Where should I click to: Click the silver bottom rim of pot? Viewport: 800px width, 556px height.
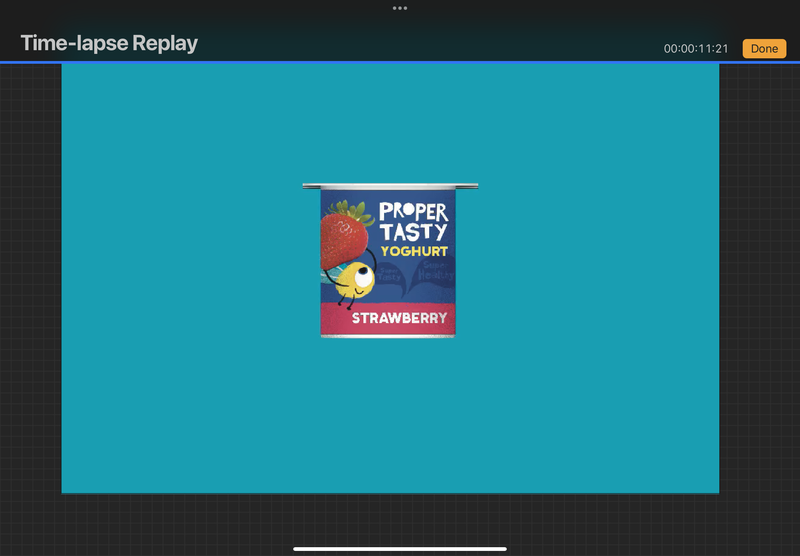click(388, 337)
